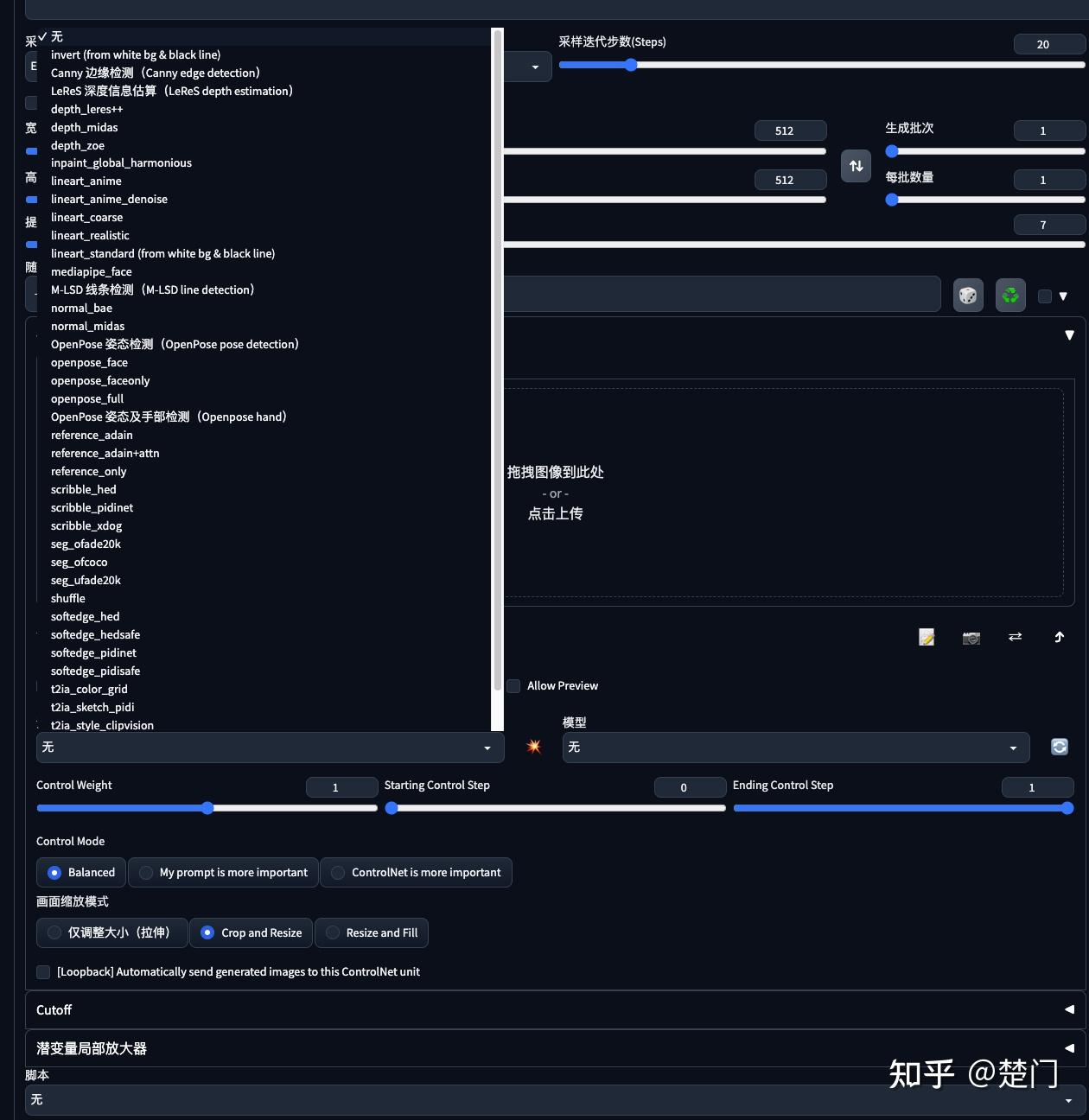Select Canny 边缘检测 from the list
This screenshot has width=1089, height=1120.
click(x=154, y=73)
